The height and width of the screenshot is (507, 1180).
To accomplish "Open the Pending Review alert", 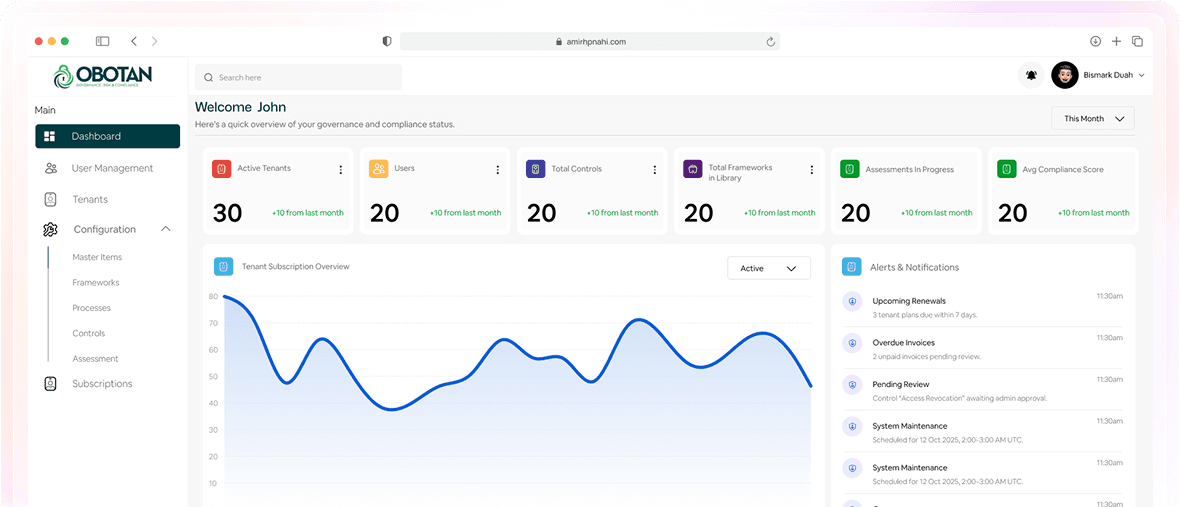I will (x=983, y=390).
